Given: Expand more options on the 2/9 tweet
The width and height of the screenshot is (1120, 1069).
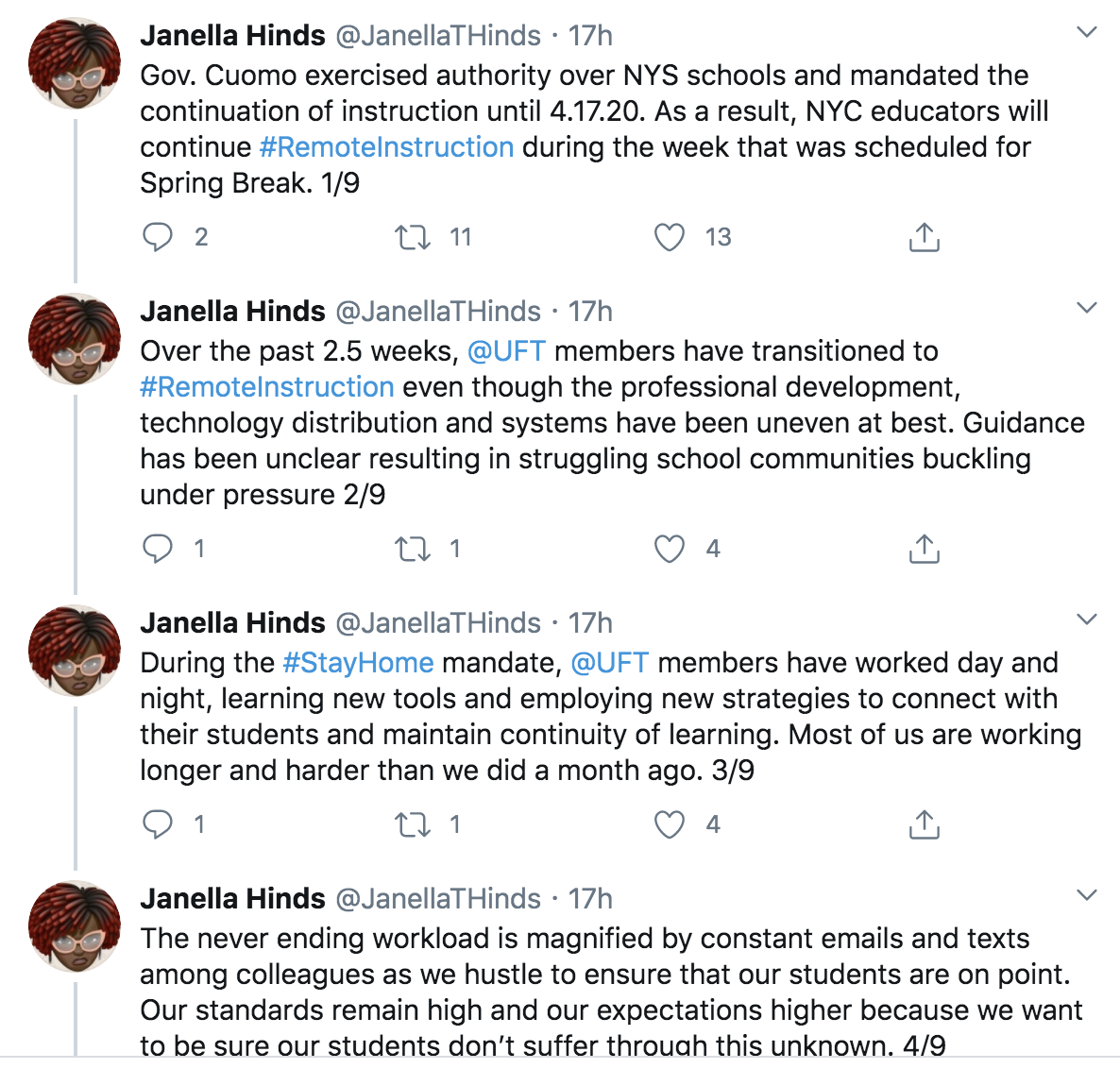Looking at the screenshot, I should point(1087,308).
